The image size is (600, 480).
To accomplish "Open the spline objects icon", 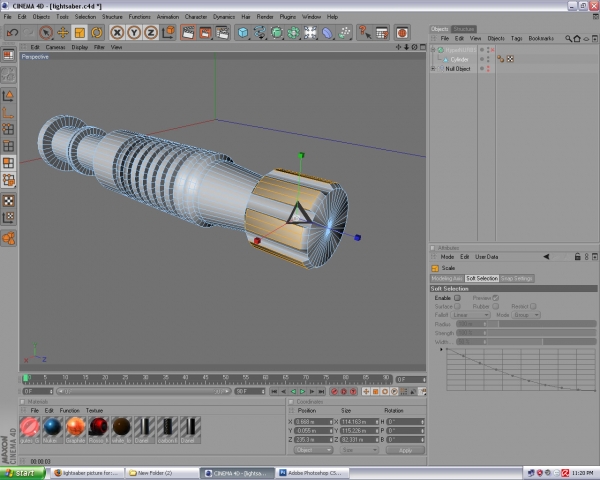I will (259, 33).
